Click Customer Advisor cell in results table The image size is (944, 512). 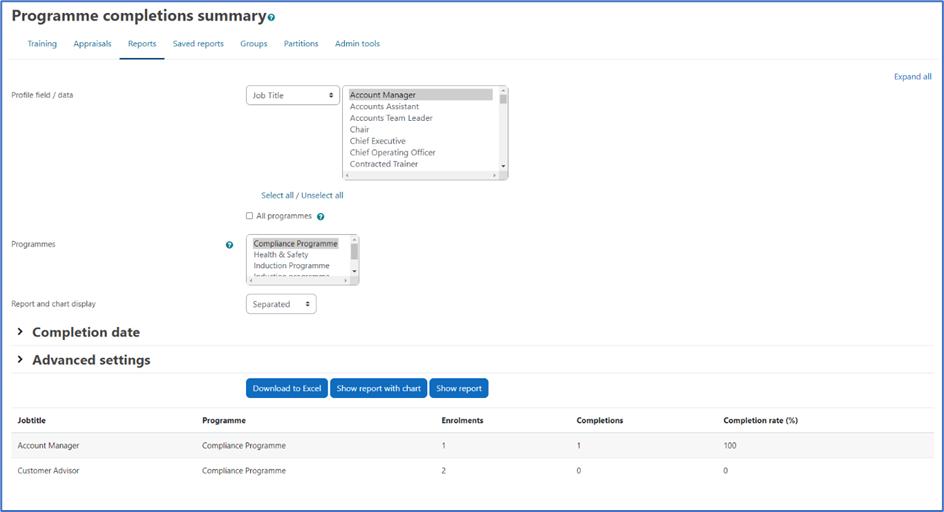coord(48,471)
